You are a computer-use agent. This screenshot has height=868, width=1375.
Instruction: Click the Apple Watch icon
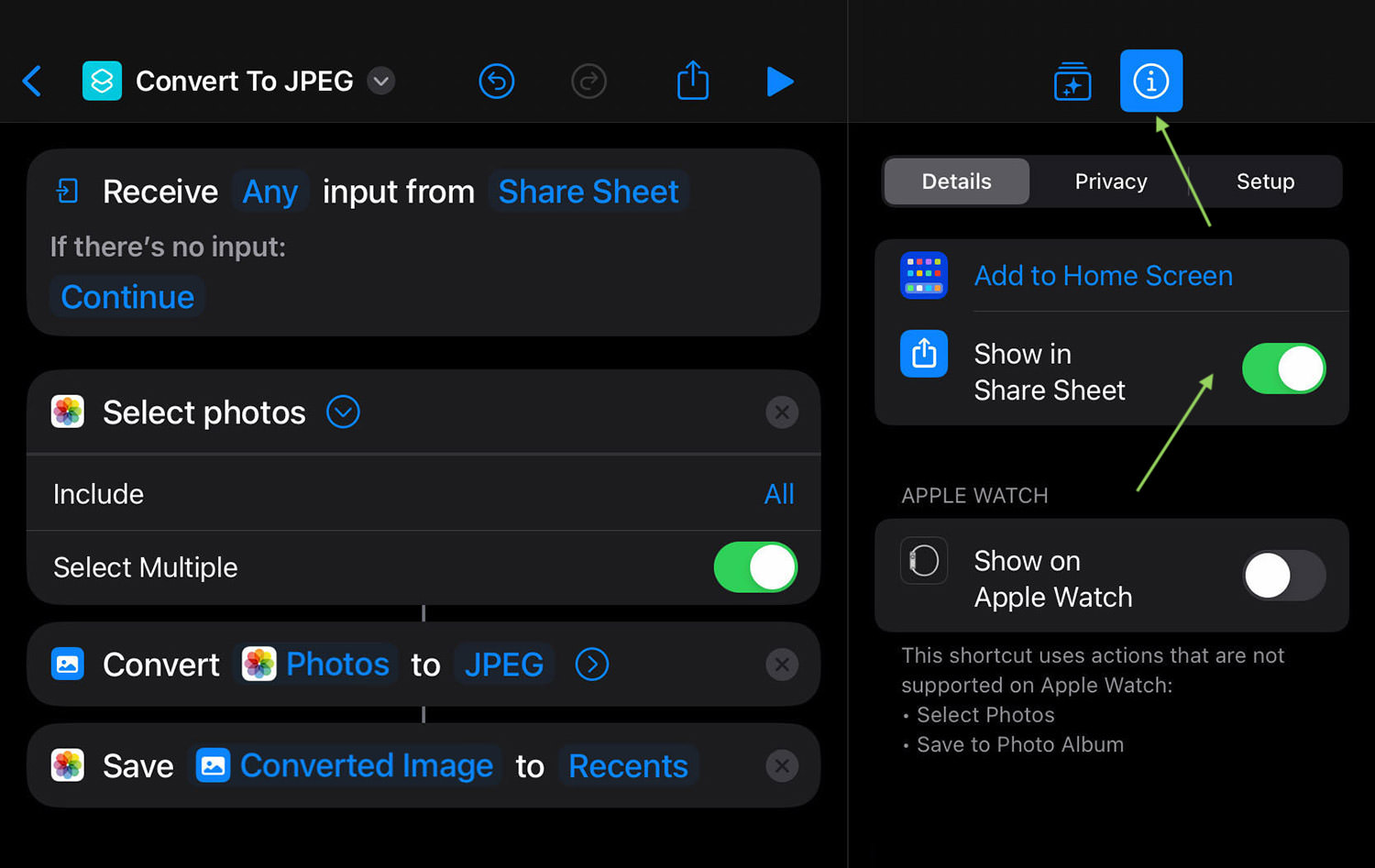[x=924, y=561]
